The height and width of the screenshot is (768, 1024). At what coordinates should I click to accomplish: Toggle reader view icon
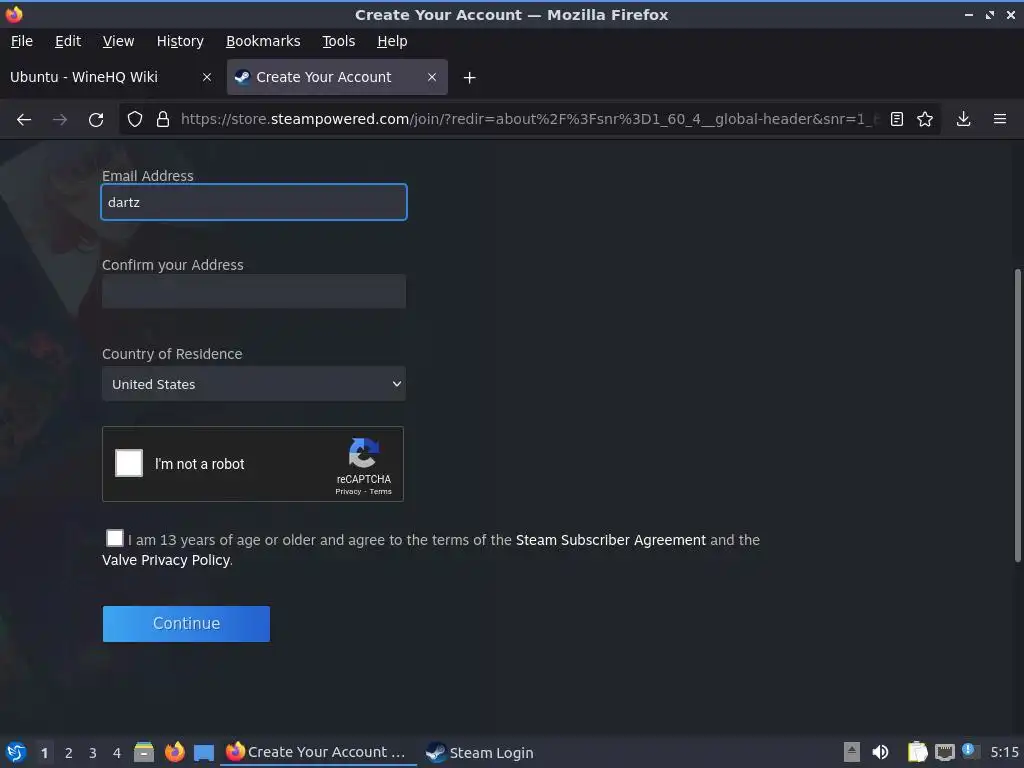pyautogui.click(x=897, y=119)
